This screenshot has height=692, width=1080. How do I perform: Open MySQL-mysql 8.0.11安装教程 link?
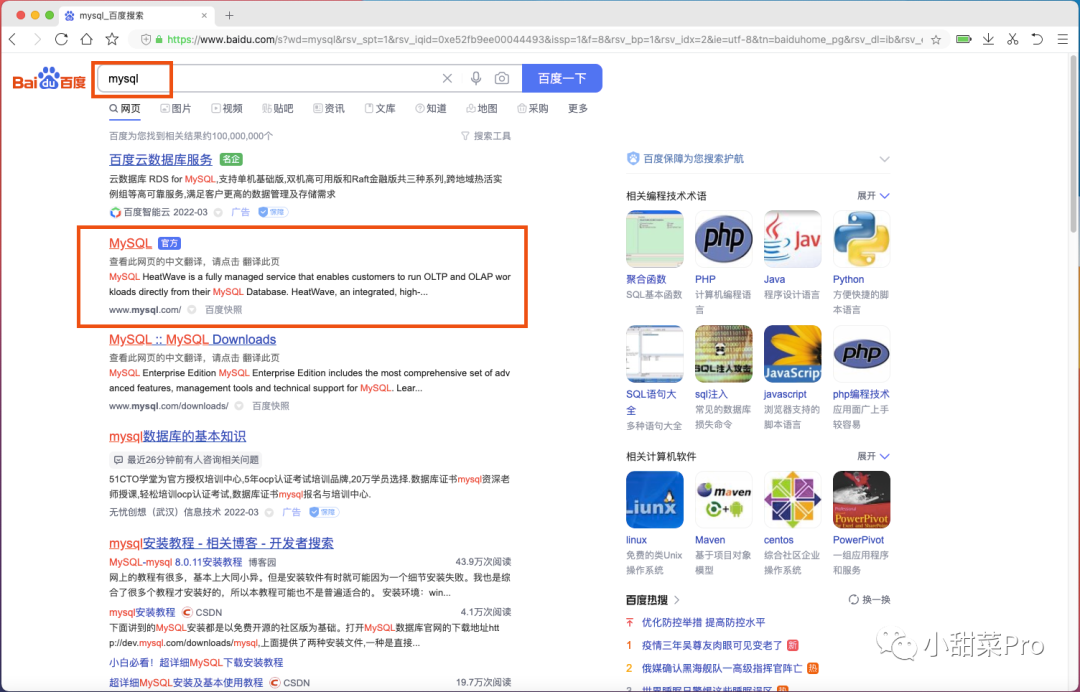tap(176, 562)
